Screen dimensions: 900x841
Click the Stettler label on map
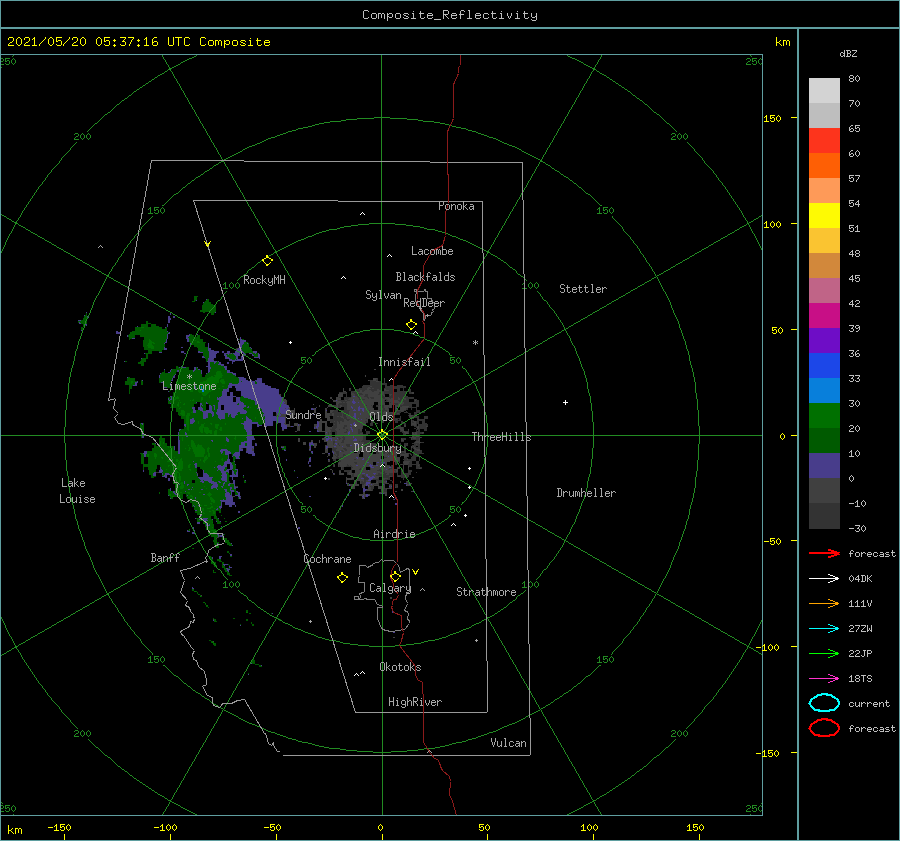(x=583, y=289)
